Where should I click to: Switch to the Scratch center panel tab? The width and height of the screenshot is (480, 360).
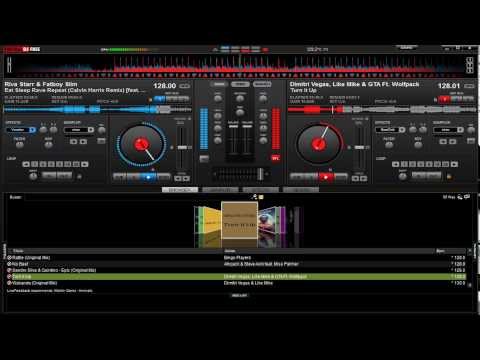262,84
